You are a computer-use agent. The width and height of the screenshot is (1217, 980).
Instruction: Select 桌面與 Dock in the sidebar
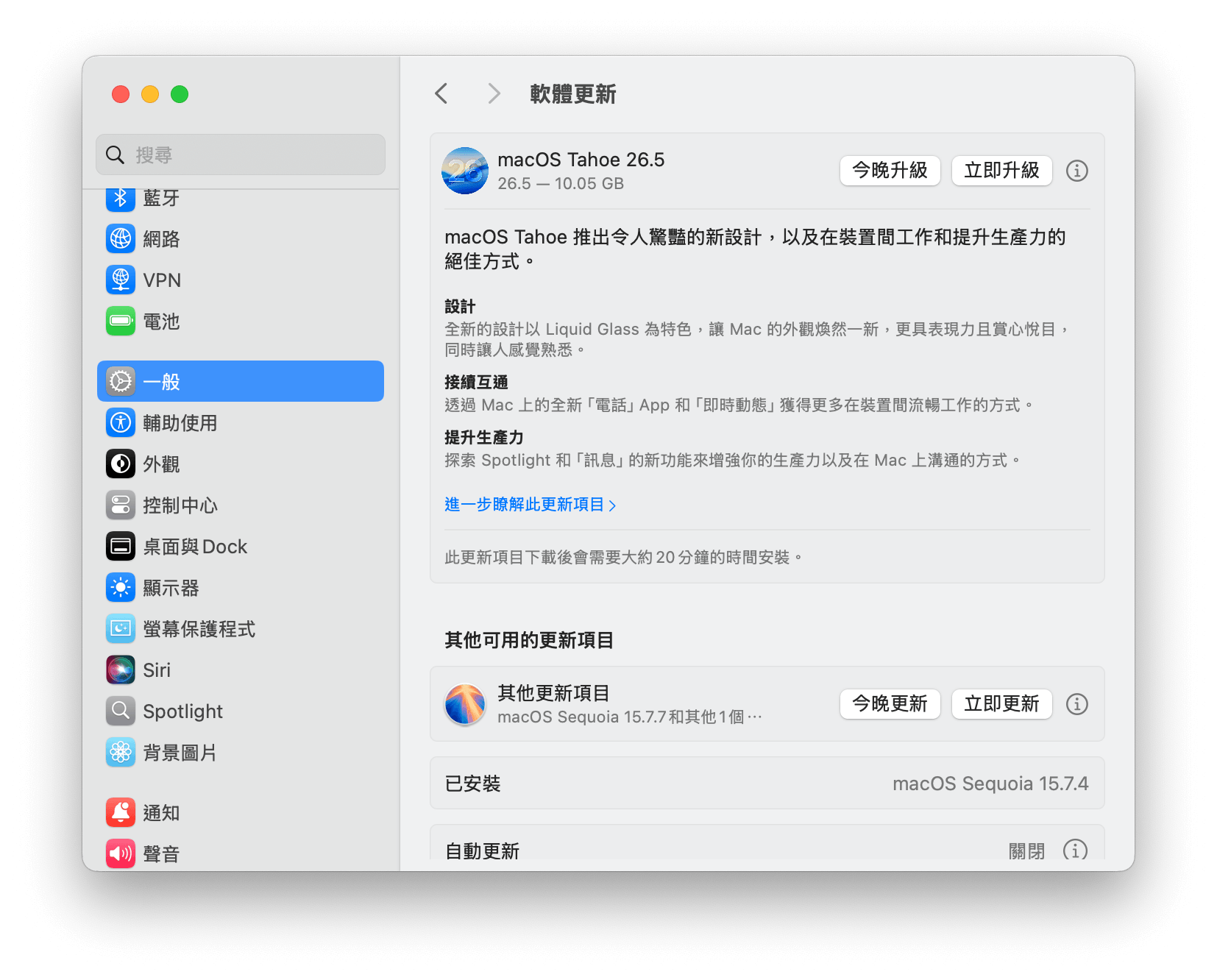(241, 546)
